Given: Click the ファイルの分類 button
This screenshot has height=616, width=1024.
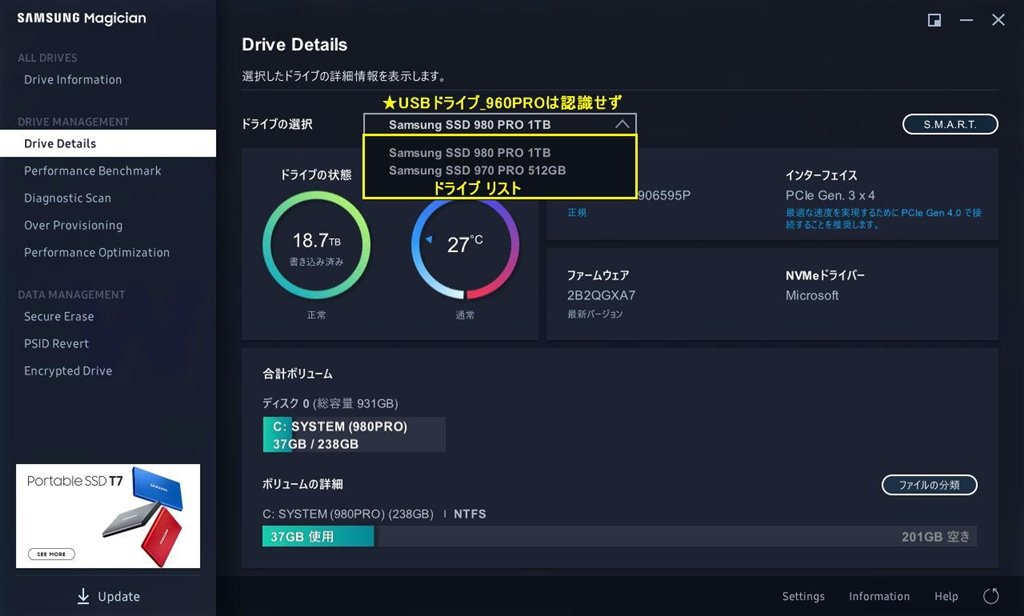Looking at the screenshot, I should pos(929,485).
